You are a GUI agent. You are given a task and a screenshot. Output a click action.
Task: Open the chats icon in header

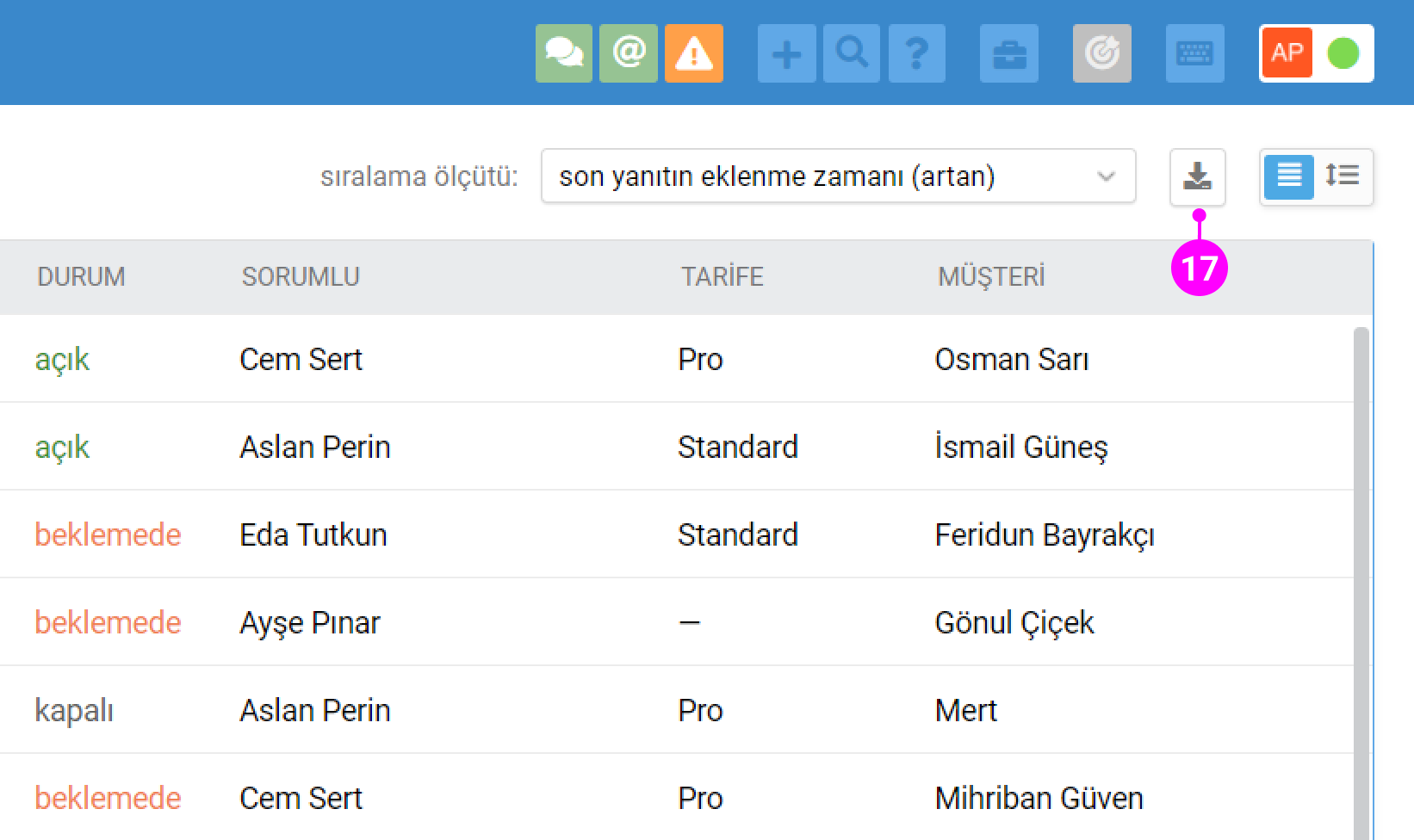(563, 53)
